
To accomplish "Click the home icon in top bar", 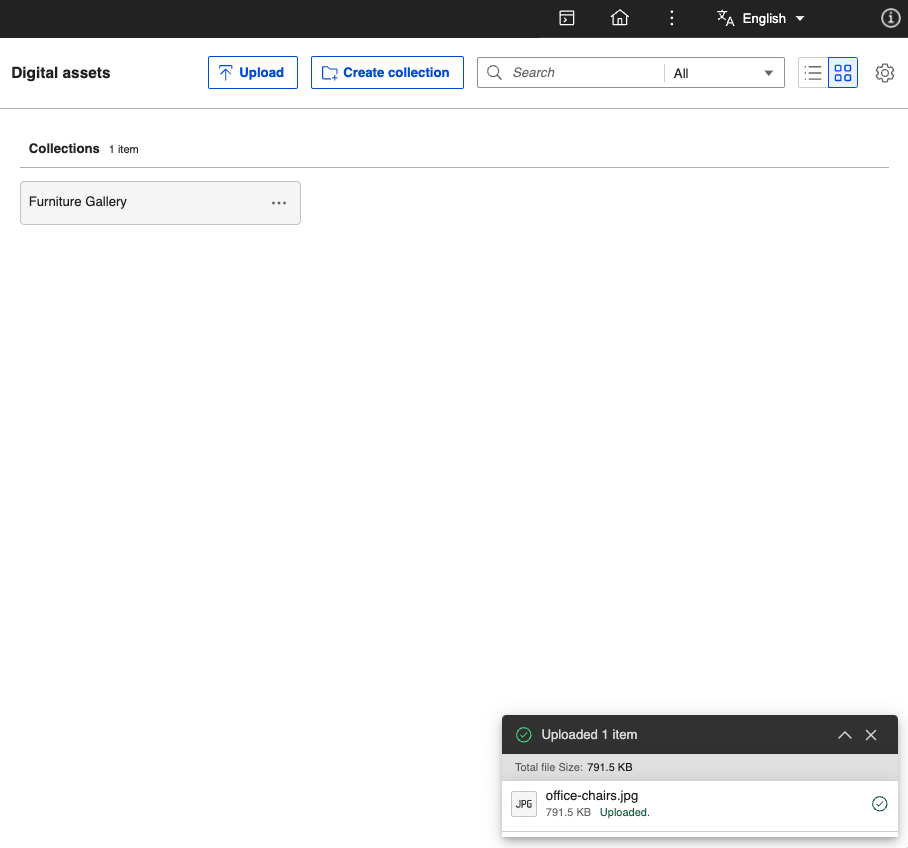I will pos(619,18).
